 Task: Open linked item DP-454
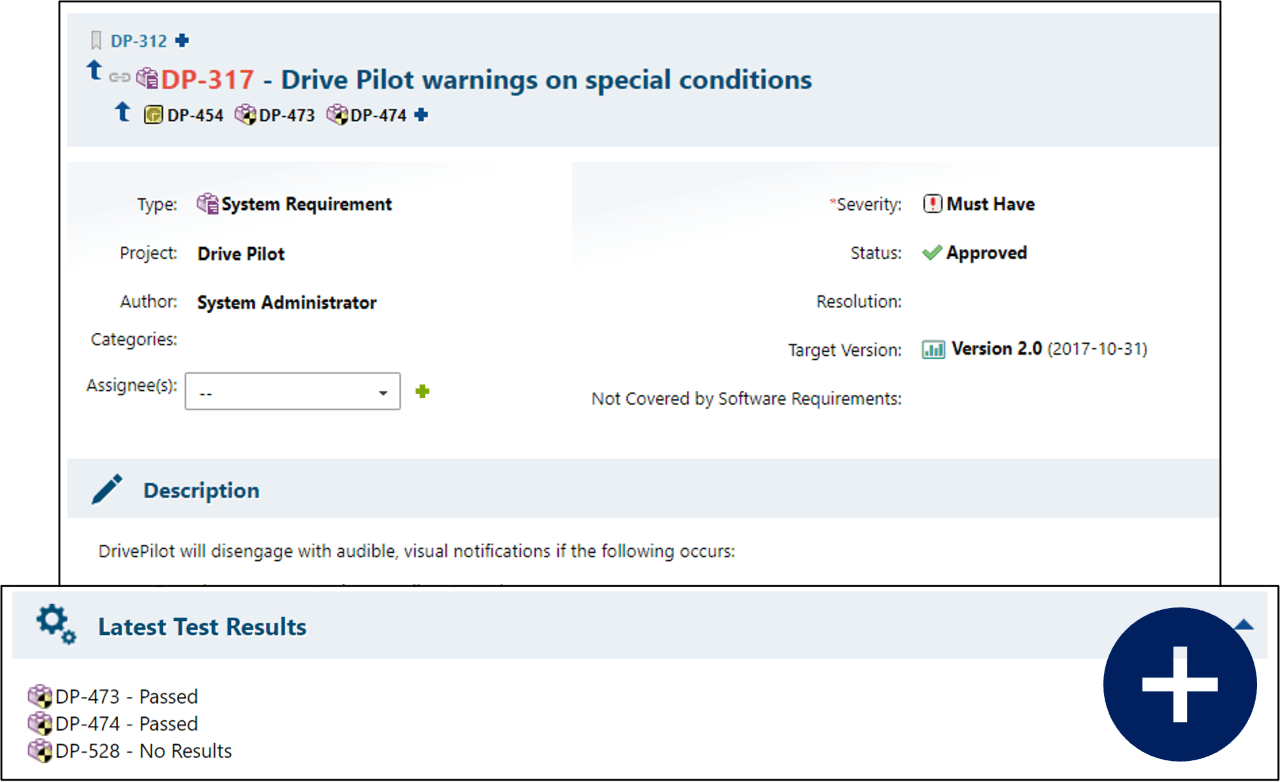point(195,115)
